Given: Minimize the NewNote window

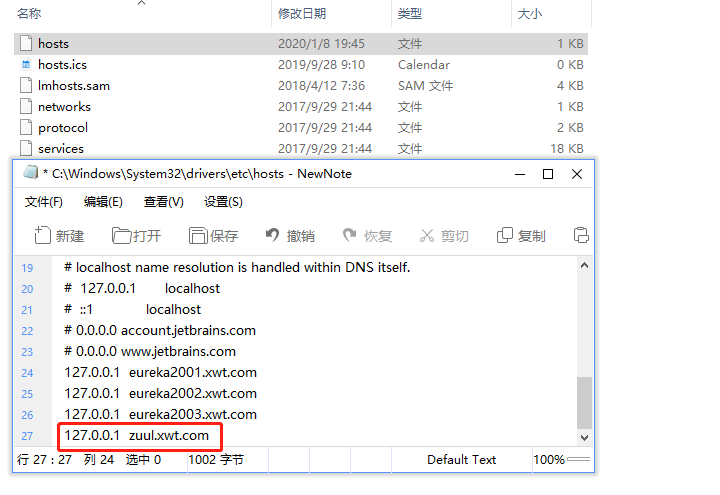Looking at the screenshot, I should (x=520, y=174).
